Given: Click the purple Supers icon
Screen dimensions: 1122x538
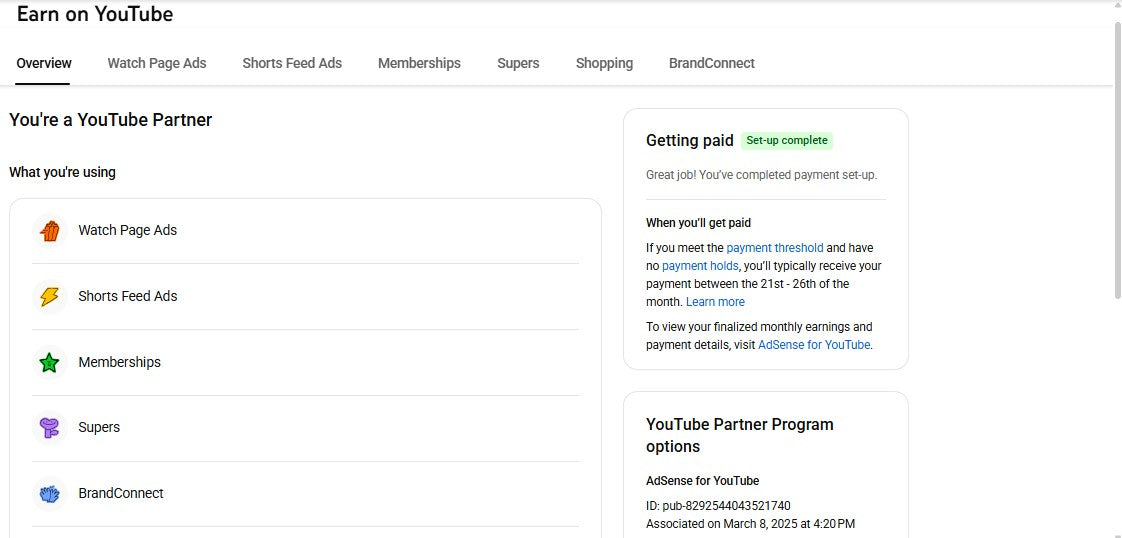Looking at the screenshot, I should click(49, 428).
